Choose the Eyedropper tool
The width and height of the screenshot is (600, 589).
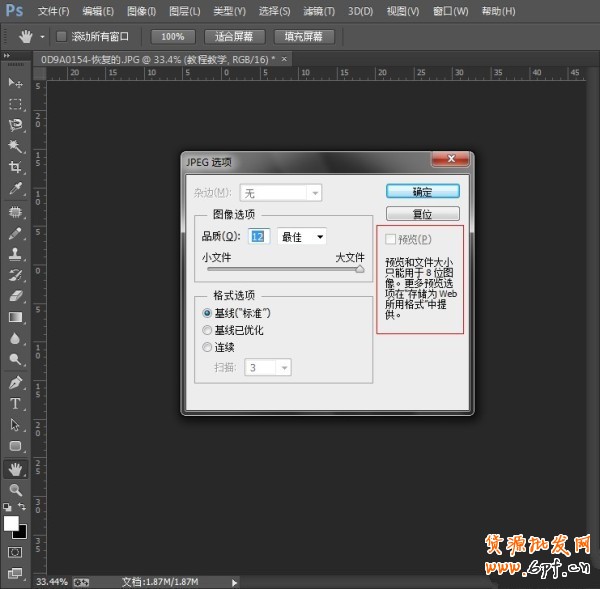[x=15, y=189]
